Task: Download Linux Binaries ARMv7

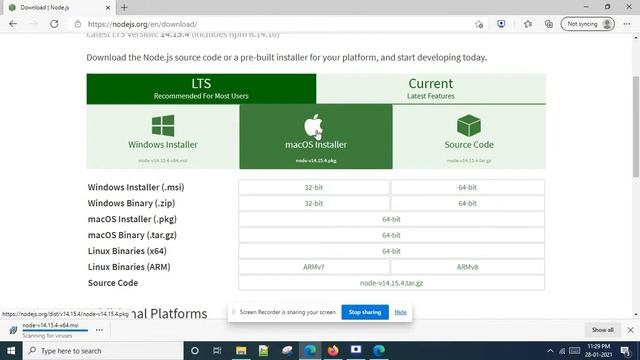Action: point(314,267)
